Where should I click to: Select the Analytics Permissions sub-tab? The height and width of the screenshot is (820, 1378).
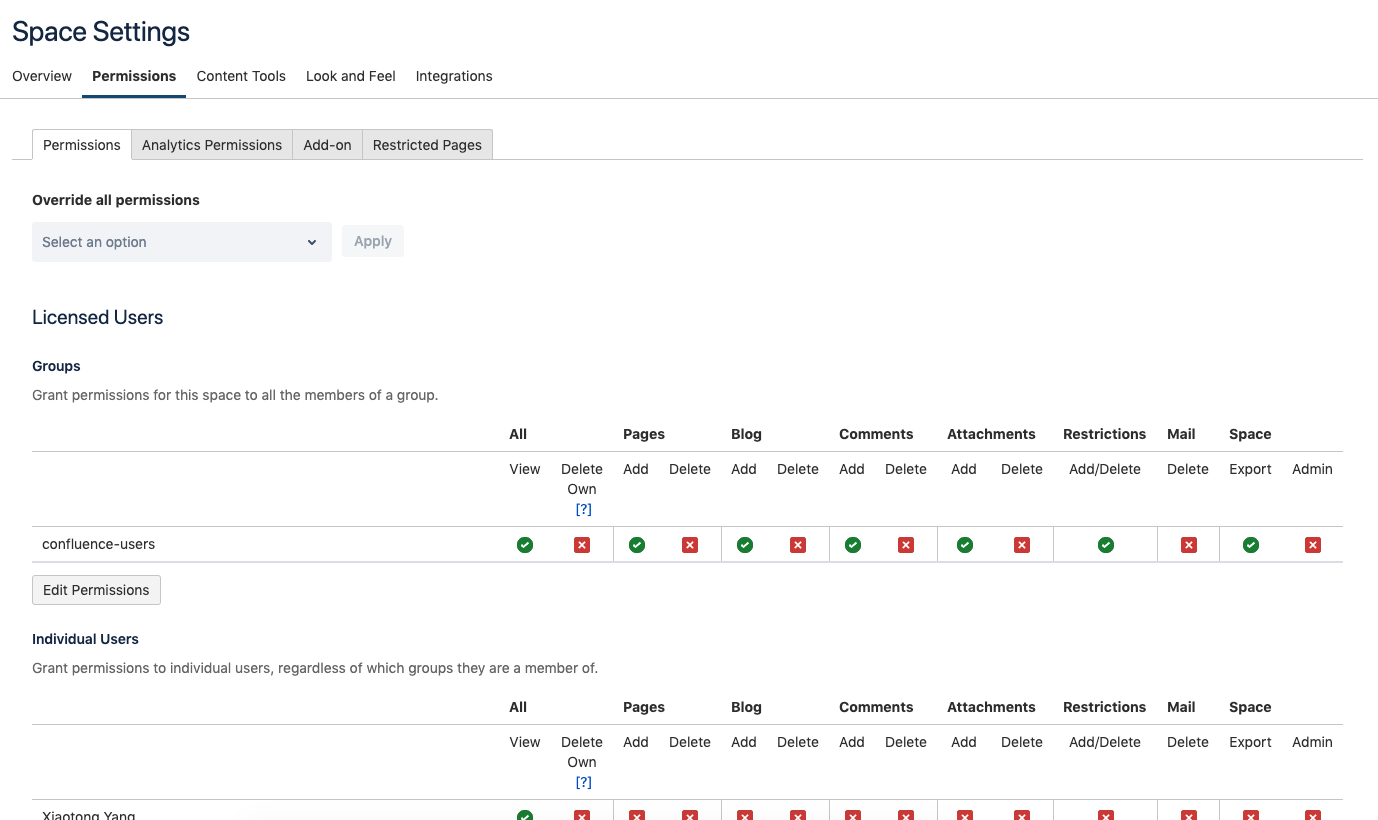point(212,145)
